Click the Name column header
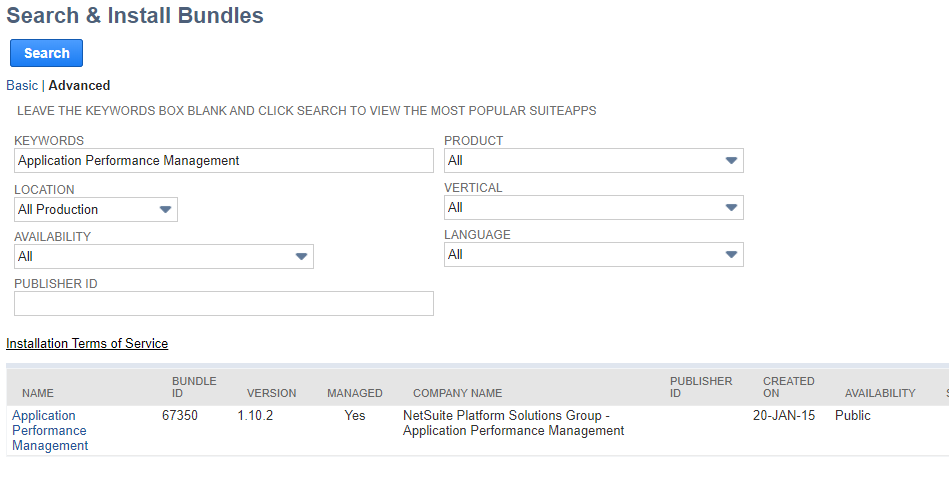The image size is (949, 478). [x=38, y=393]
